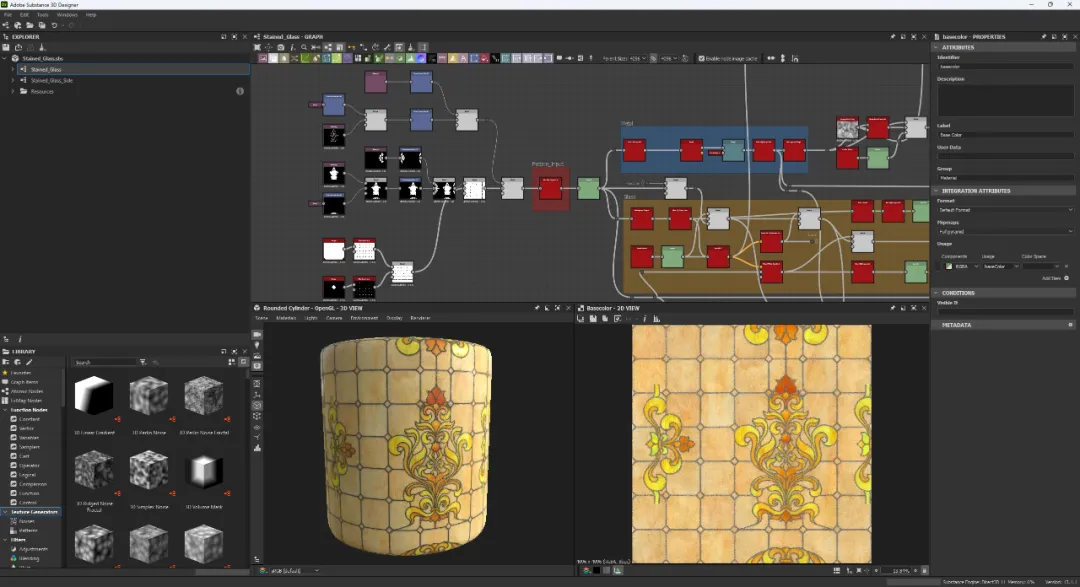
Task: Click the RGBA components color swatch
Action: tap(948, 266)
